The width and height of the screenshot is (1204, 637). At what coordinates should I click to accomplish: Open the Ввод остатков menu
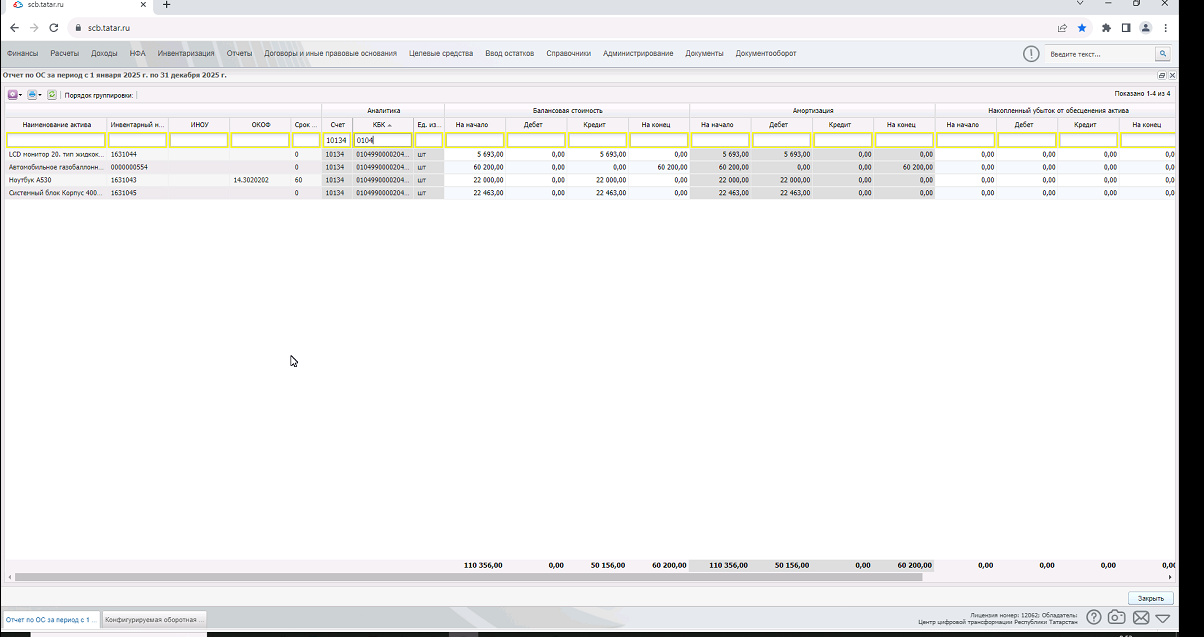(510, 53)
